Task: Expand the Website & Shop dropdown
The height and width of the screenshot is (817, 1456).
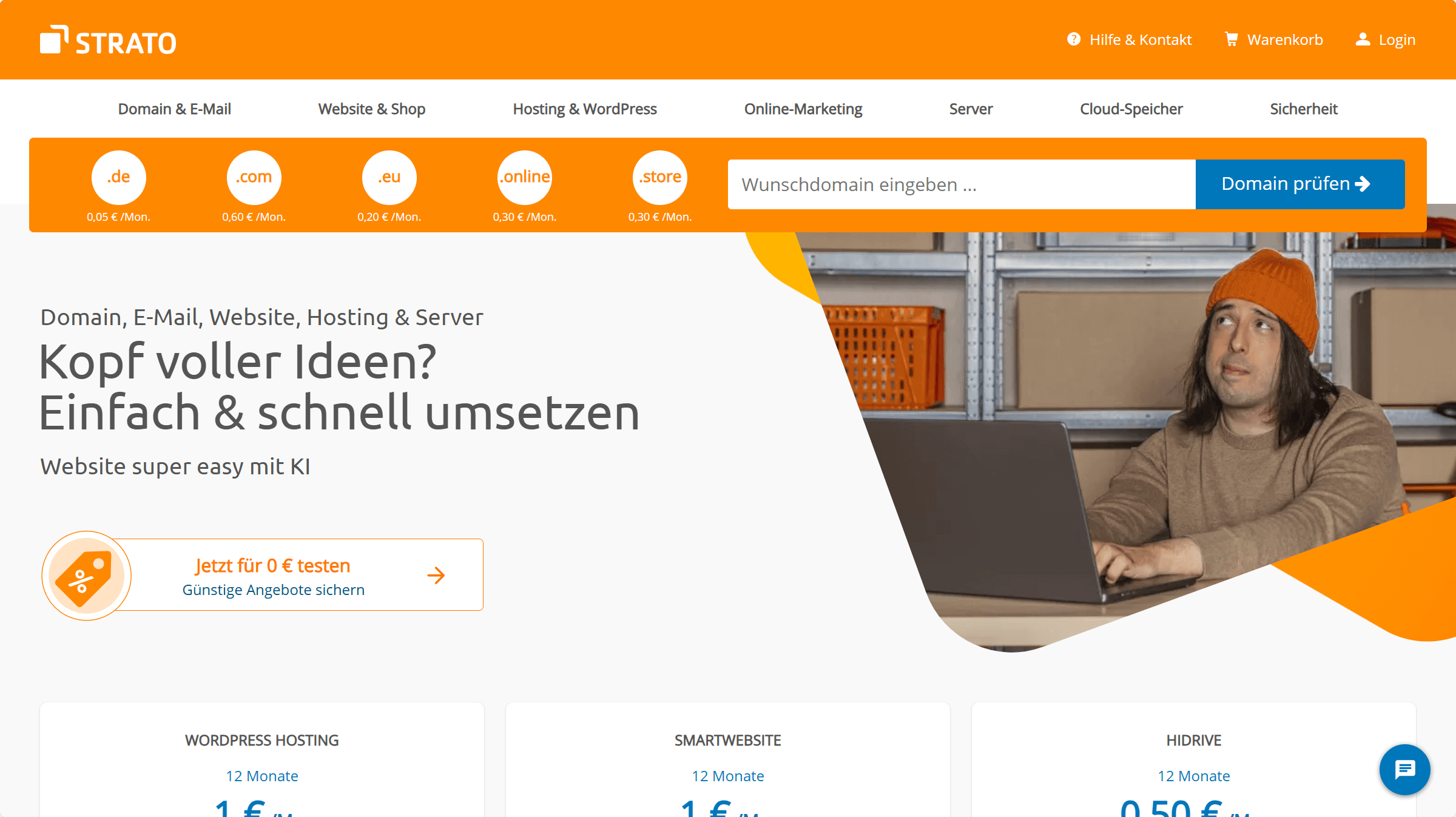Action: (x=371, y=109)
